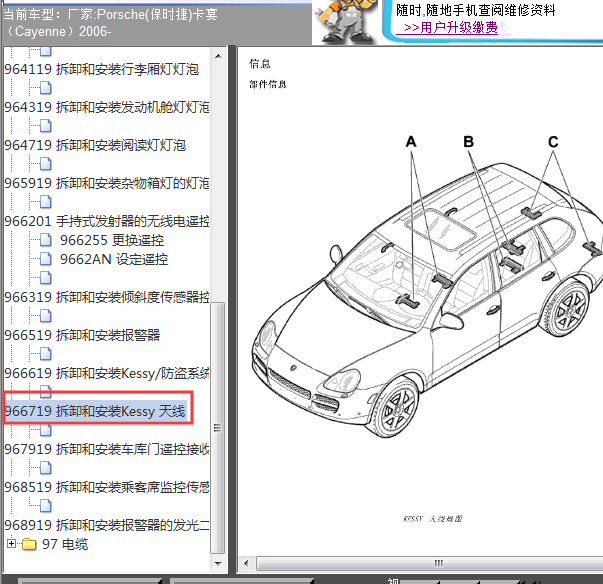Click document icon under 968519 item

(x=46, y=506)
